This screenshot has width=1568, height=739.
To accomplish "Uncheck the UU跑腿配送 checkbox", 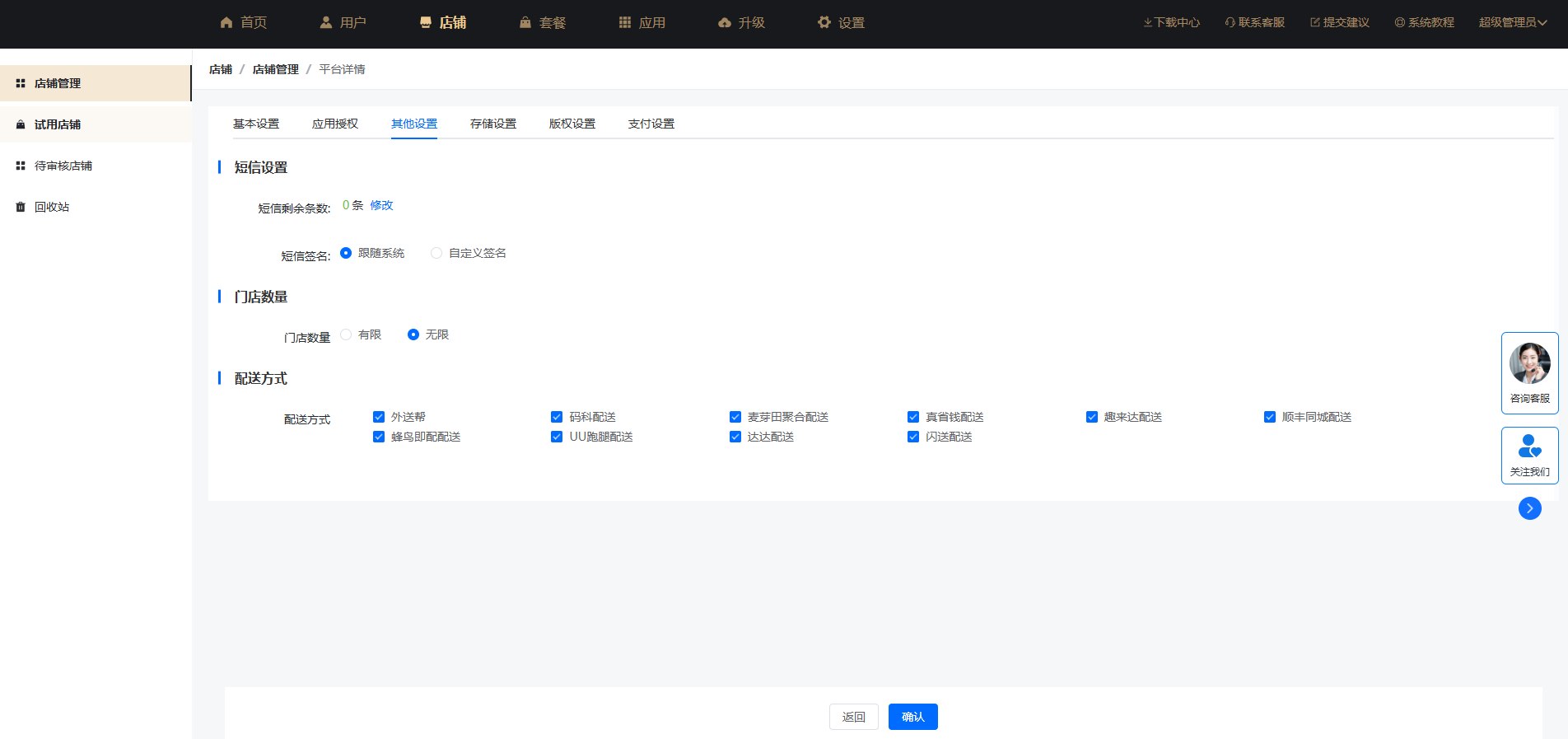I will coord(557,437).
